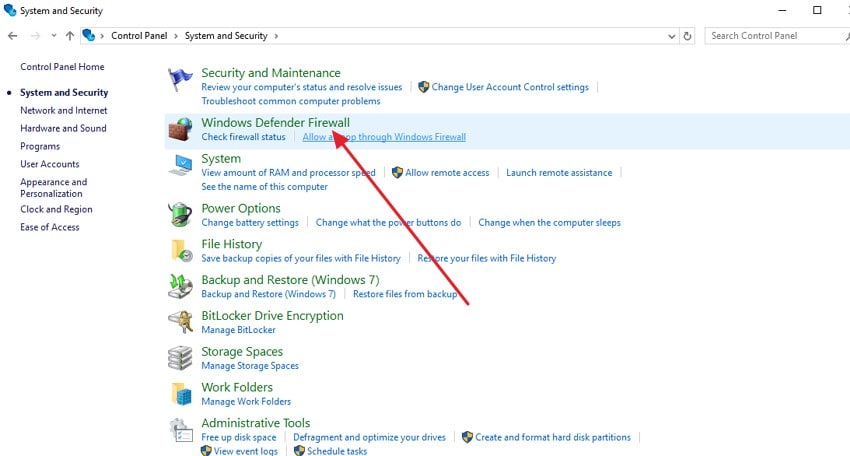Click Restore files from backup
This screenshot has width=850, height=456.
[405, 294]
